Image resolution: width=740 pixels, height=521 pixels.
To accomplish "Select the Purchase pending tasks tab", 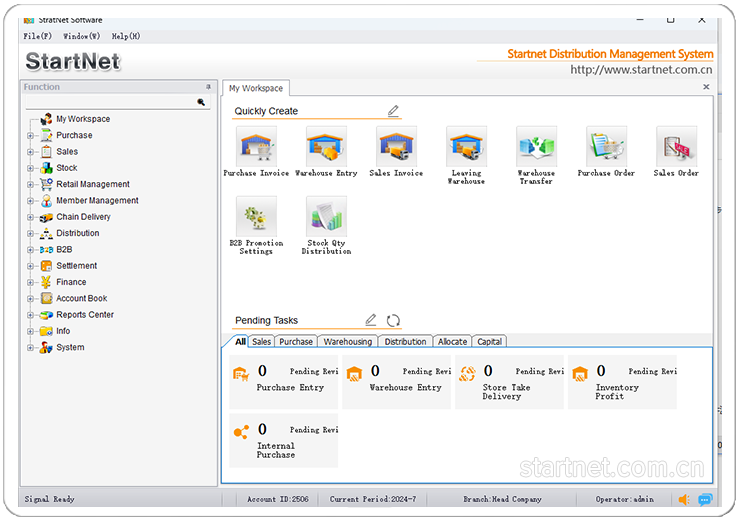I will point(296,341).
